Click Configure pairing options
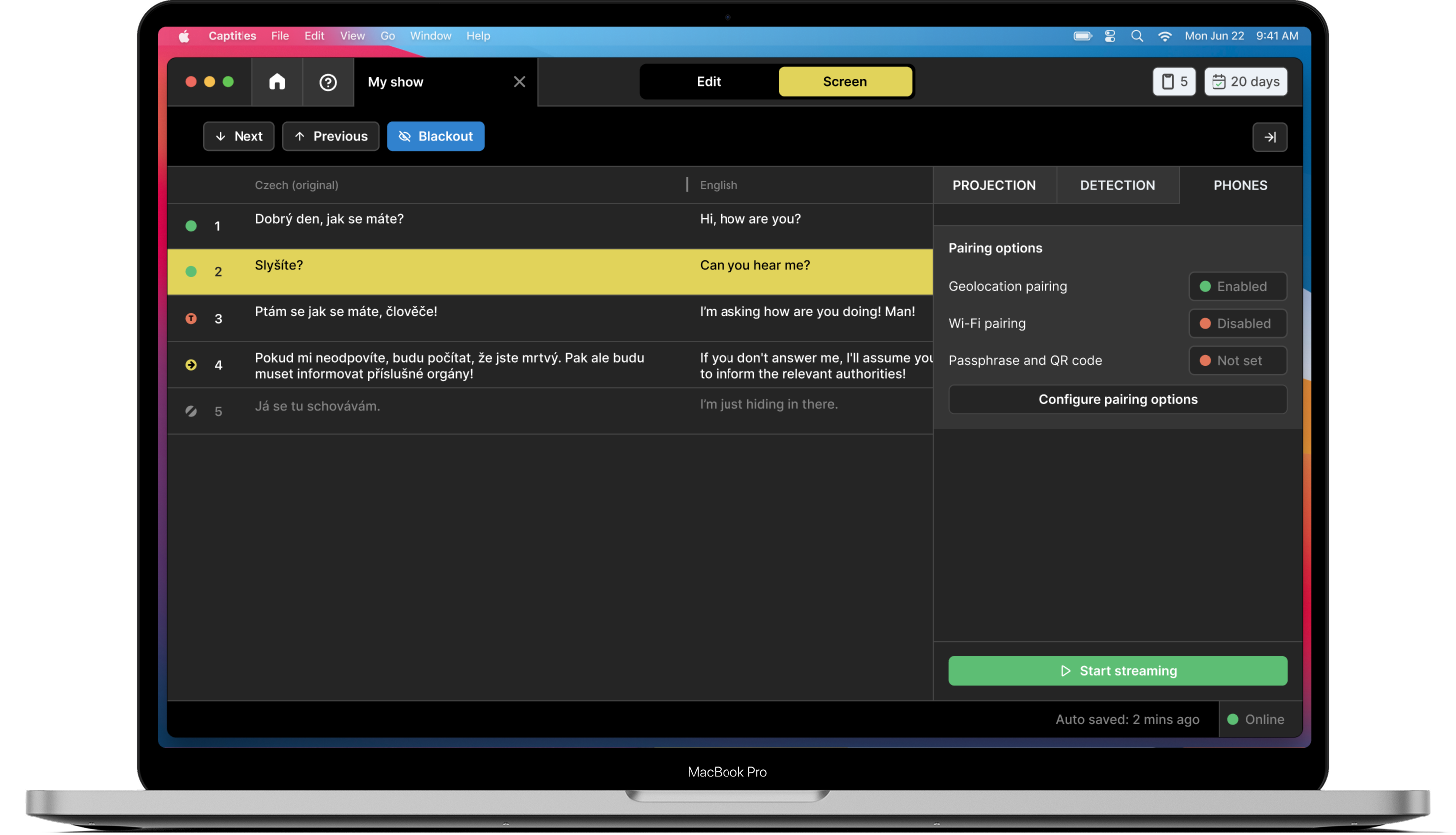The height and width of the screenshot is (835, 1456). [1118, 400]
